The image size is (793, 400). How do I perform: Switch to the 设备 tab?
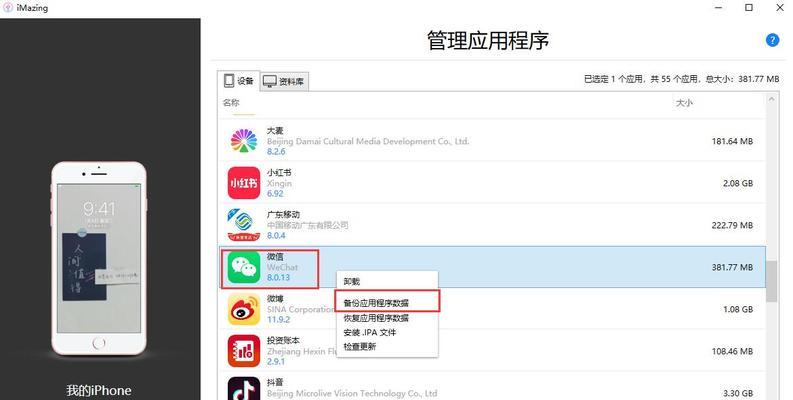tap(239, 81)
